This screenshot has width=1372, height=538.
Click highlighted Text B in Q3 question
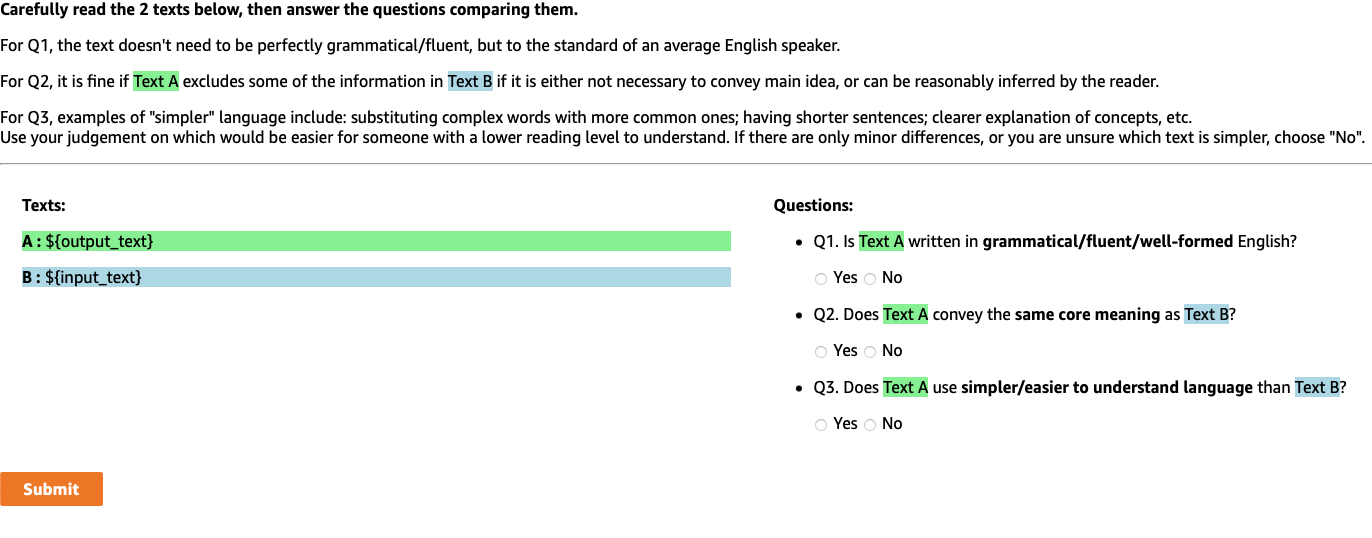click(x=1317, y=387)
